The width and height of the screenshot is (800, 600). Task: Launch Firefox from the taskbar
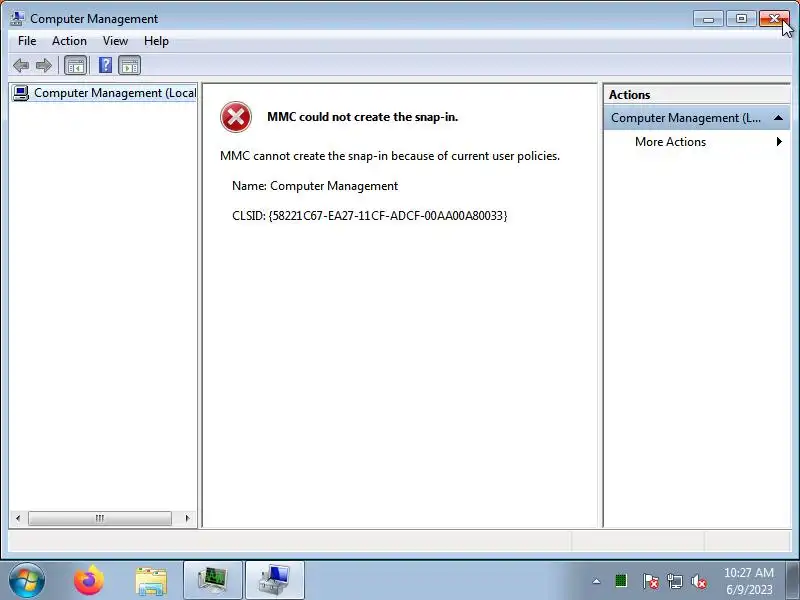pyautogui.click(x=89, y=580)
